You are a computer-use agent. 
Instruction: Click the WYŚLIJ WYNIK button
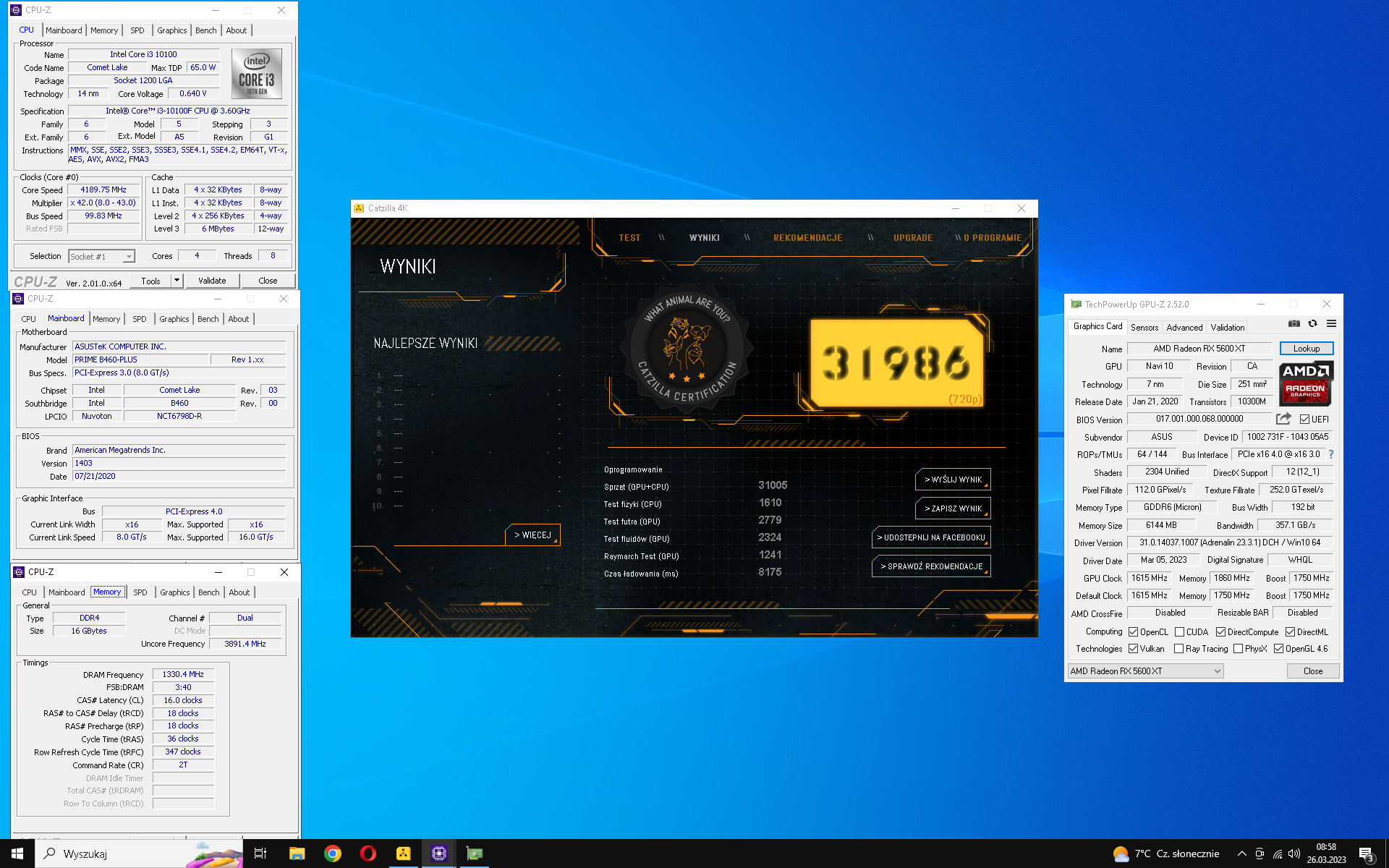coord(953,480)
